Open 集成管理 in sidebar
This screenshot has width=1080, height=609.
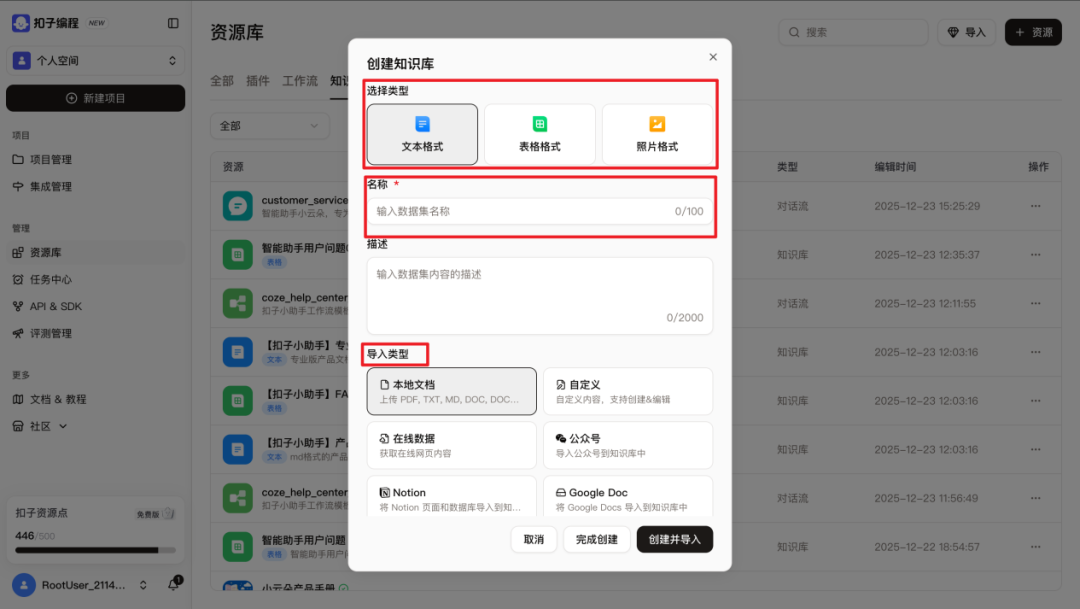(95, 187)
